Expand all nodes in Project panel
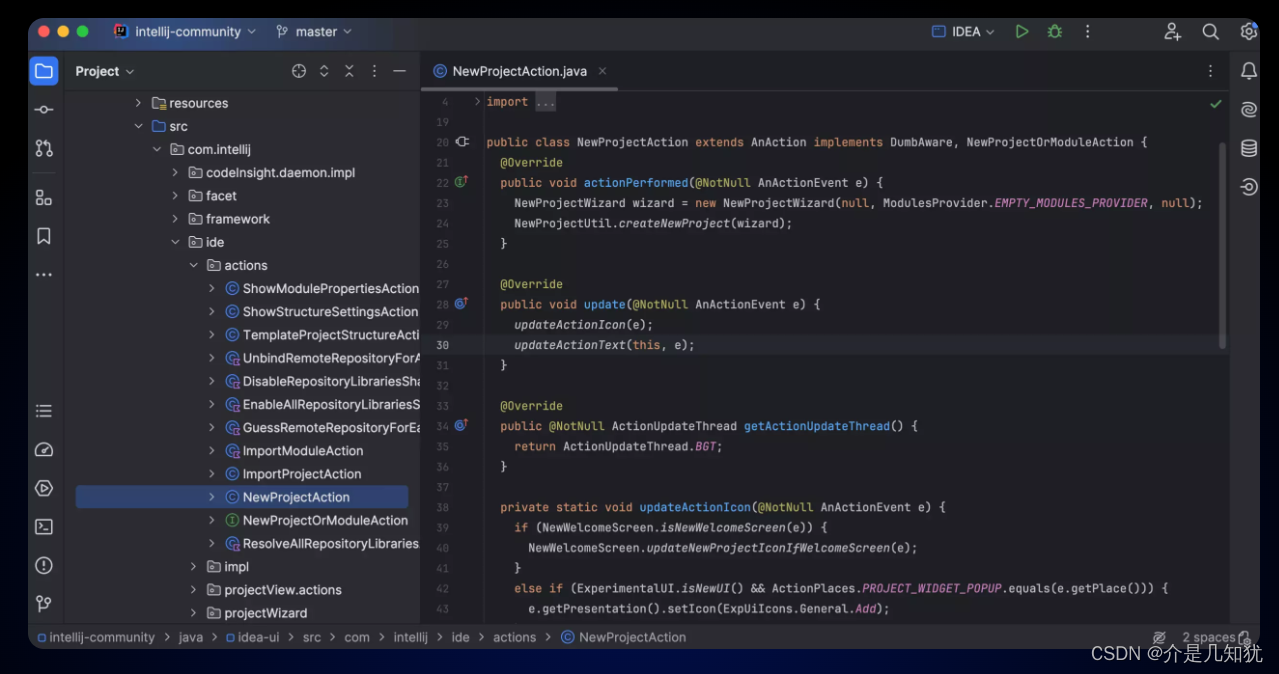 tap(324, 71)
